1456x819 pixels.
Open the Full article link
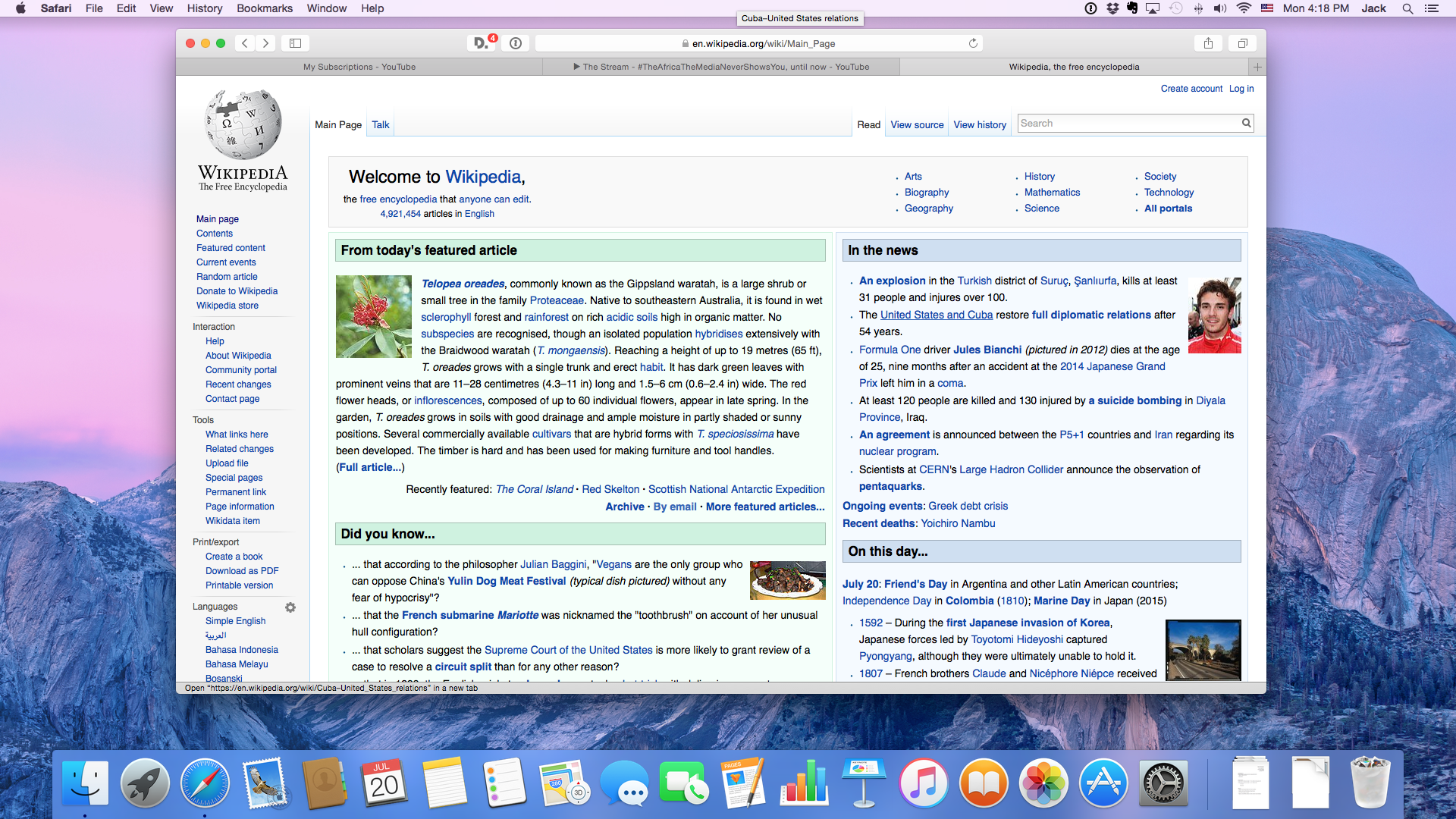[x=370, y=467]
